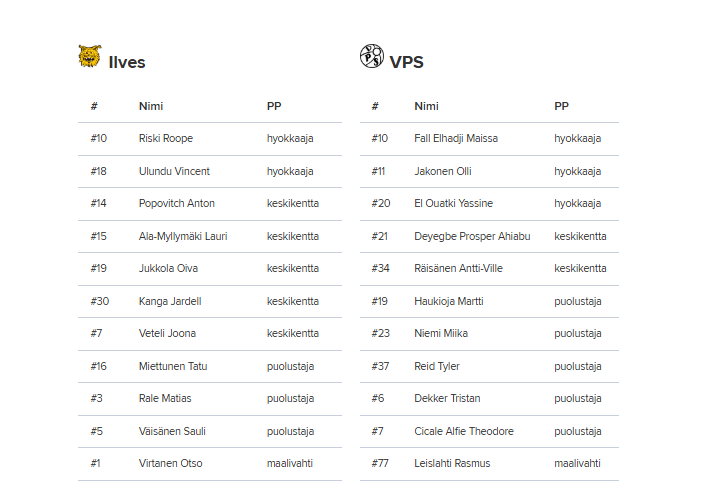Click the Ilves lynx team logo
Image resolution: width=720 pixels, height=496 pixels.
90,57
